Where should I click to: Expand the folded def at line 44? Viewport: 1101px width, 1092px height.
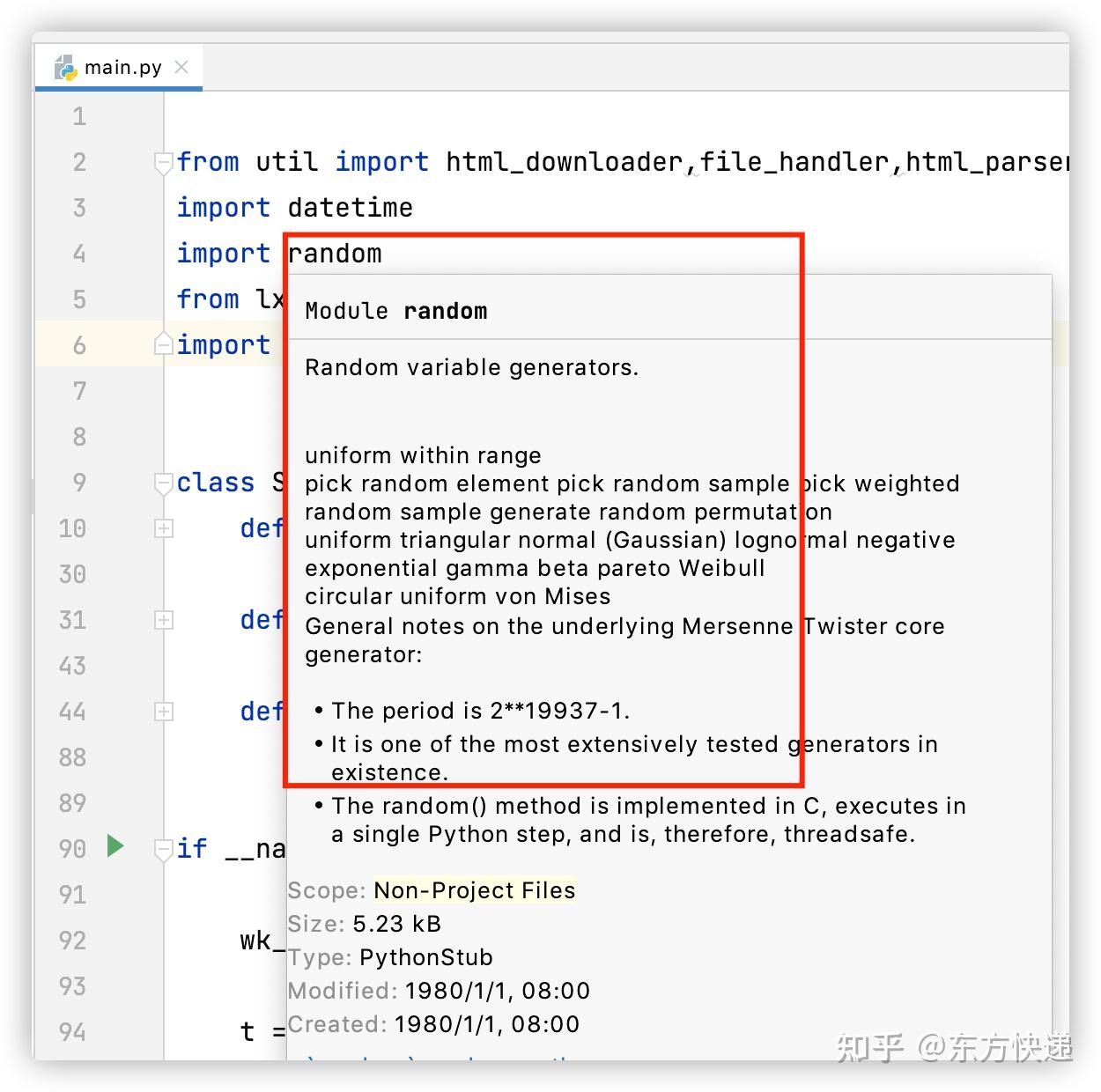click(x=164, y=712)
